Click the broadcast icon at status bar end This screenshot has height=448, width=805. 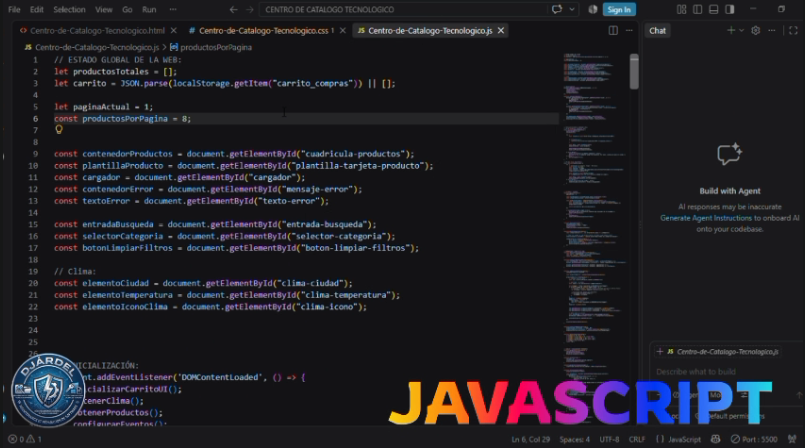click(x=792, y=440)
